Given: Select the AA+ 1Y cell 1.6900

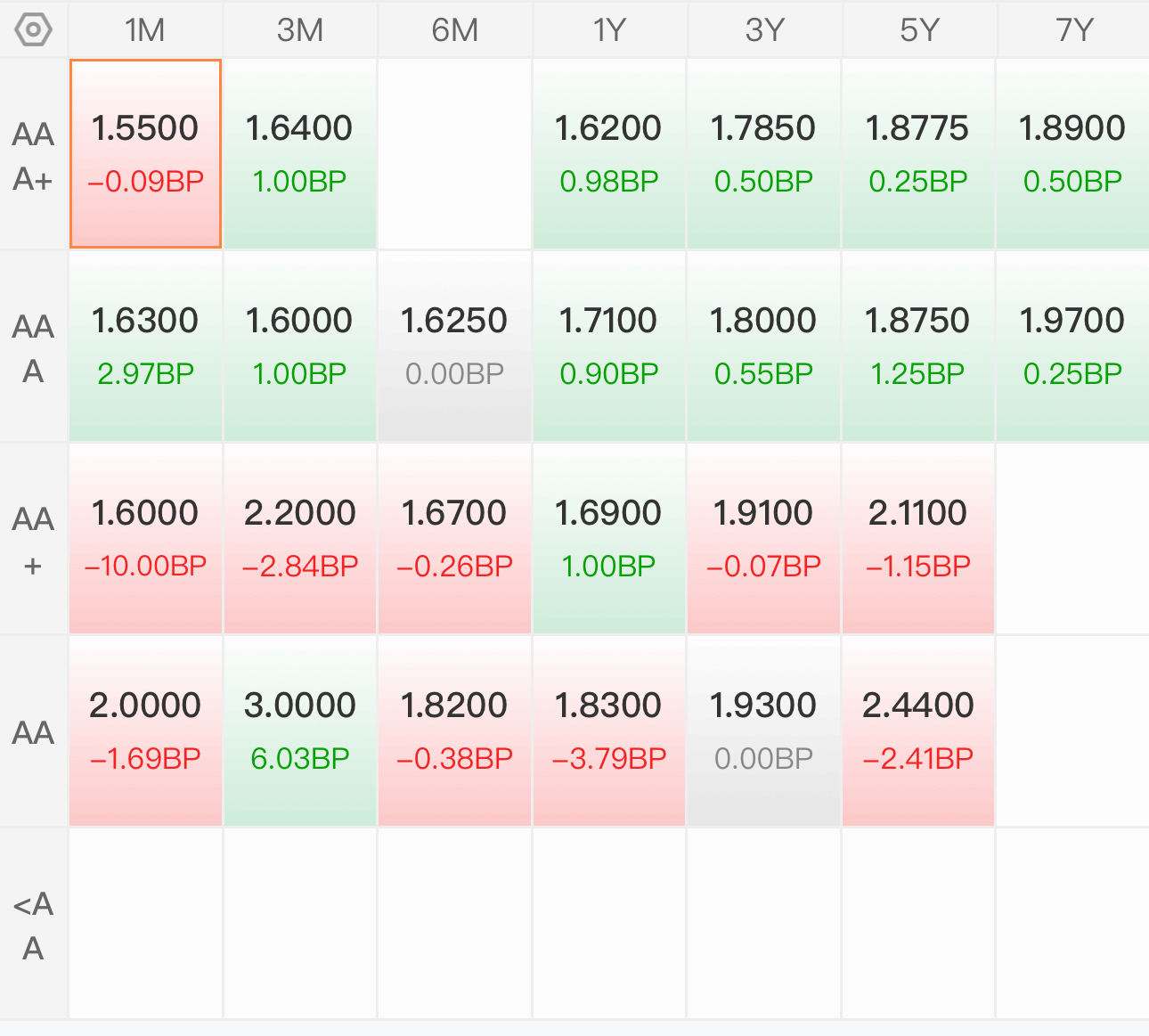Looking at the screenshot, I should (609, 539).
